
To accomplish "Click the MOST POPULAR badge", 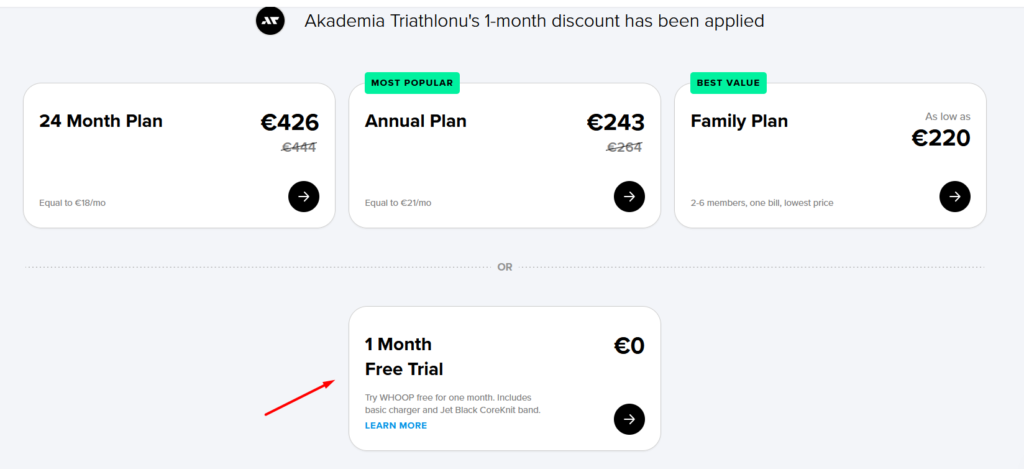I will pyautogui.click(x=411, y=82).
